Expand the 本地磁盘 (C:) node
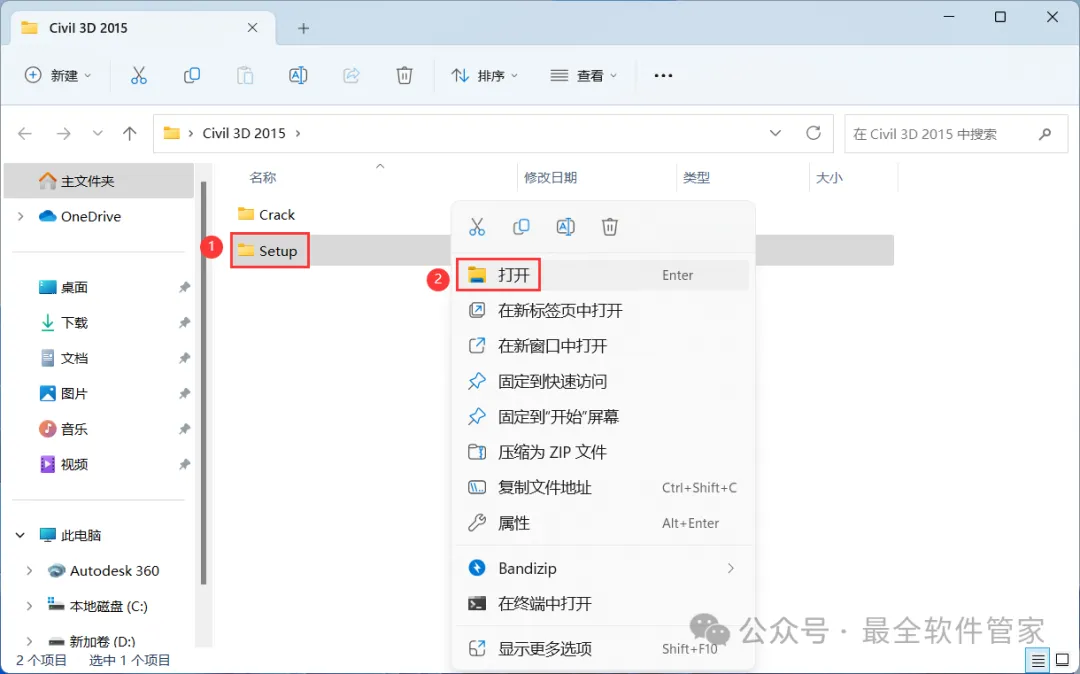Image resolution: width=1080 pixels, height=674 pixels. click(x=29, y=606)
